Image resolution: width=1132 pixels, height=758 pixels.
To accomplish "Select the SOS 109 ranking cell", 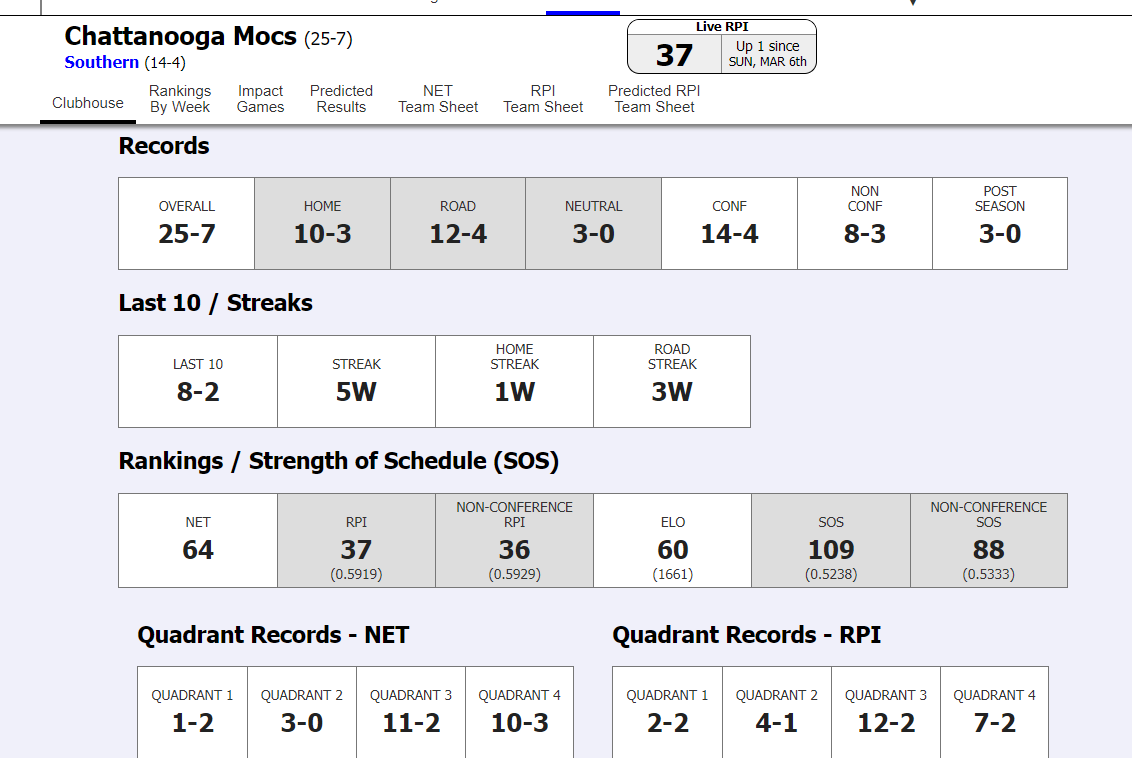I will [x=831, y=540].
